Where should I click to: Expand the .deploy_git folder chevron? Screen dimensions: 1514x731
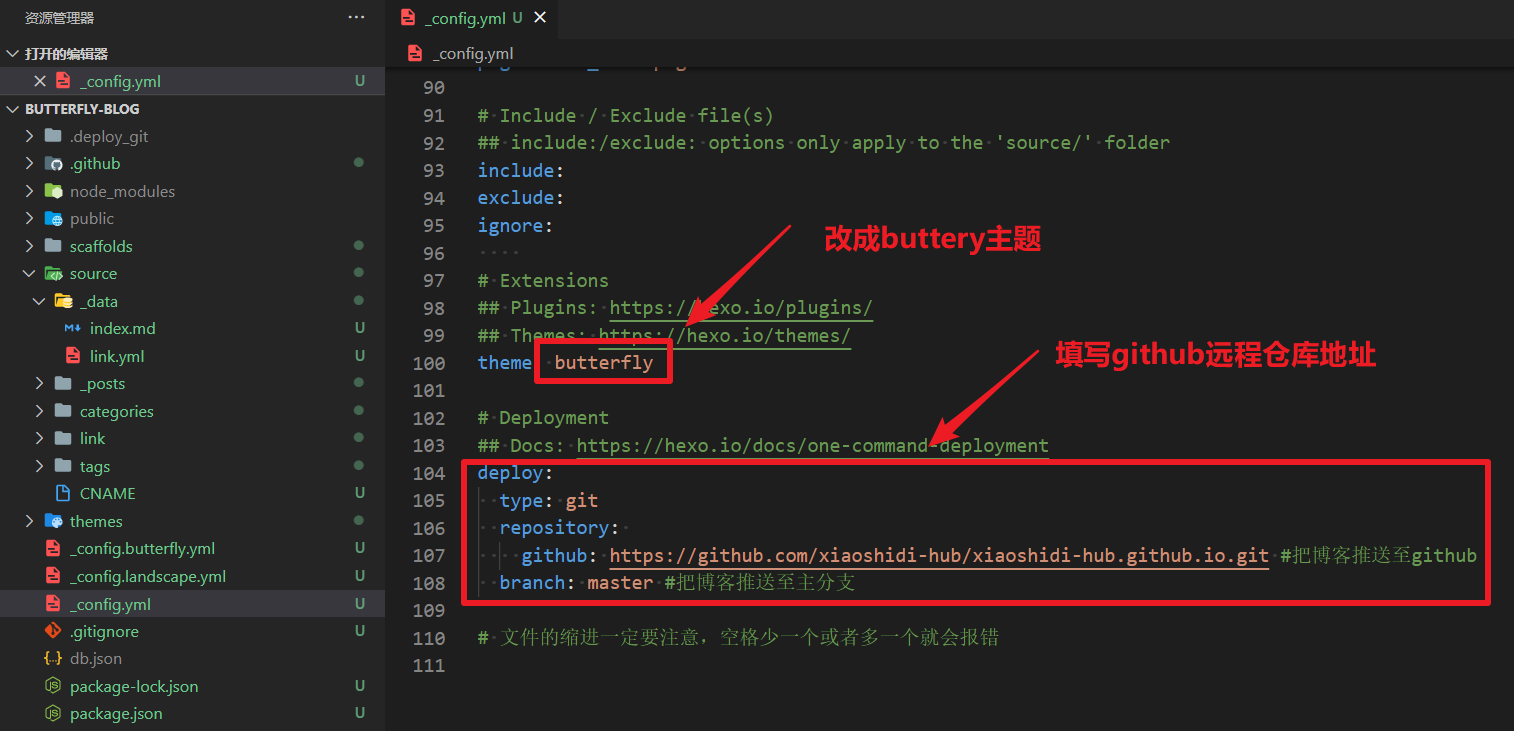click(x=30, y=136)
